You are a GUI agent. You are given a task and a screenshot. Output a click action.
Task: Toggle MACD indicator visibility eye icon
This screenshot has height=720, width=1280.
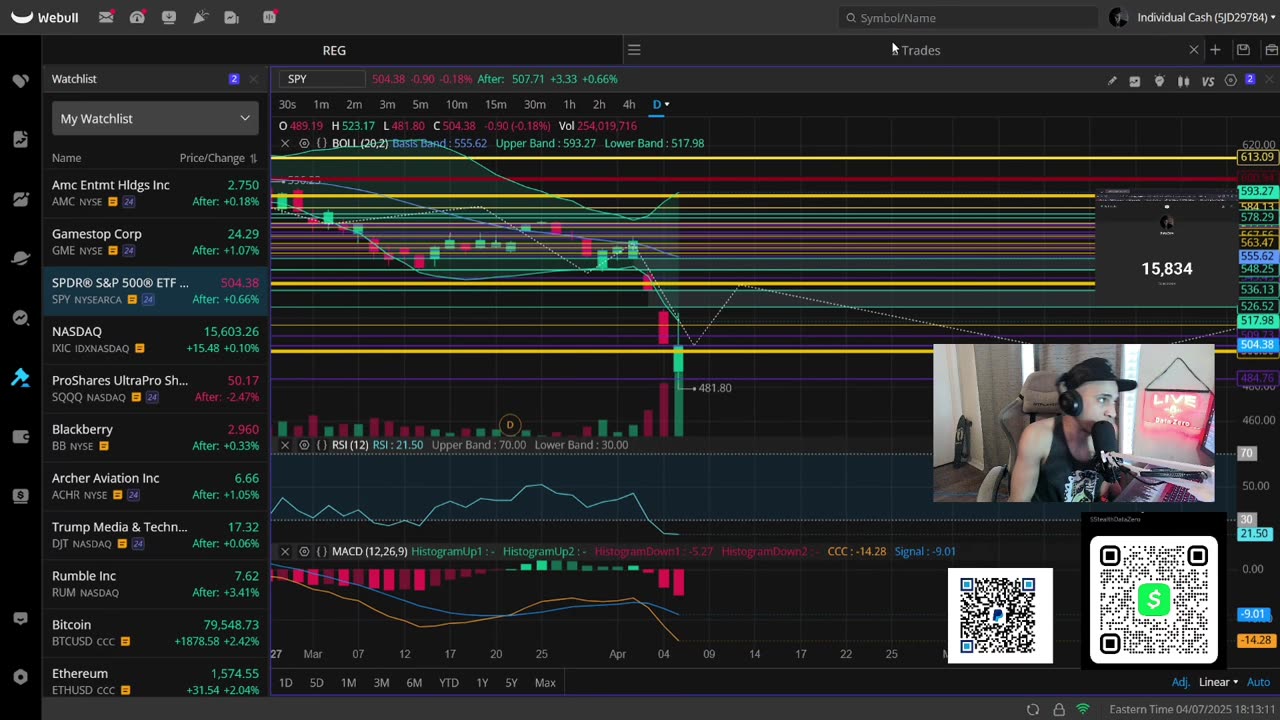coord(304,551)
